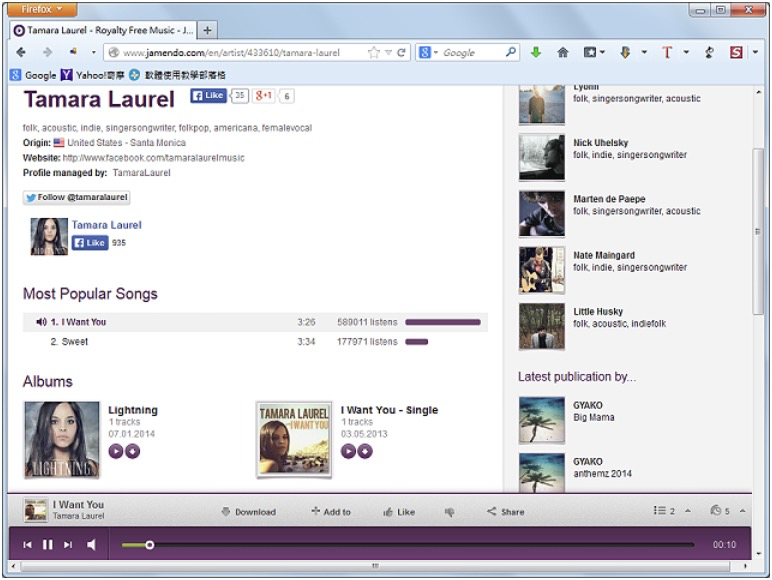Select the Tamara Laurel browser tab
772x580 pixels.
[x=103, y=31]
